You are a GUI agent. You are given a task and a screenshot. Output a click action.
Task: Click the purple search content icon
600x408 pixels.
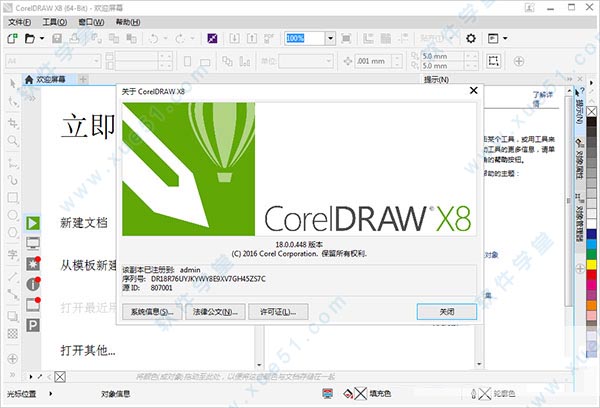(x=212, y=38)
